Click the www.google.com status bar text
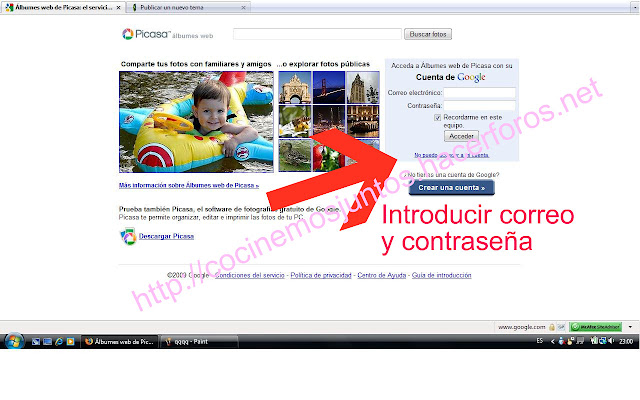 click(522, 327)
